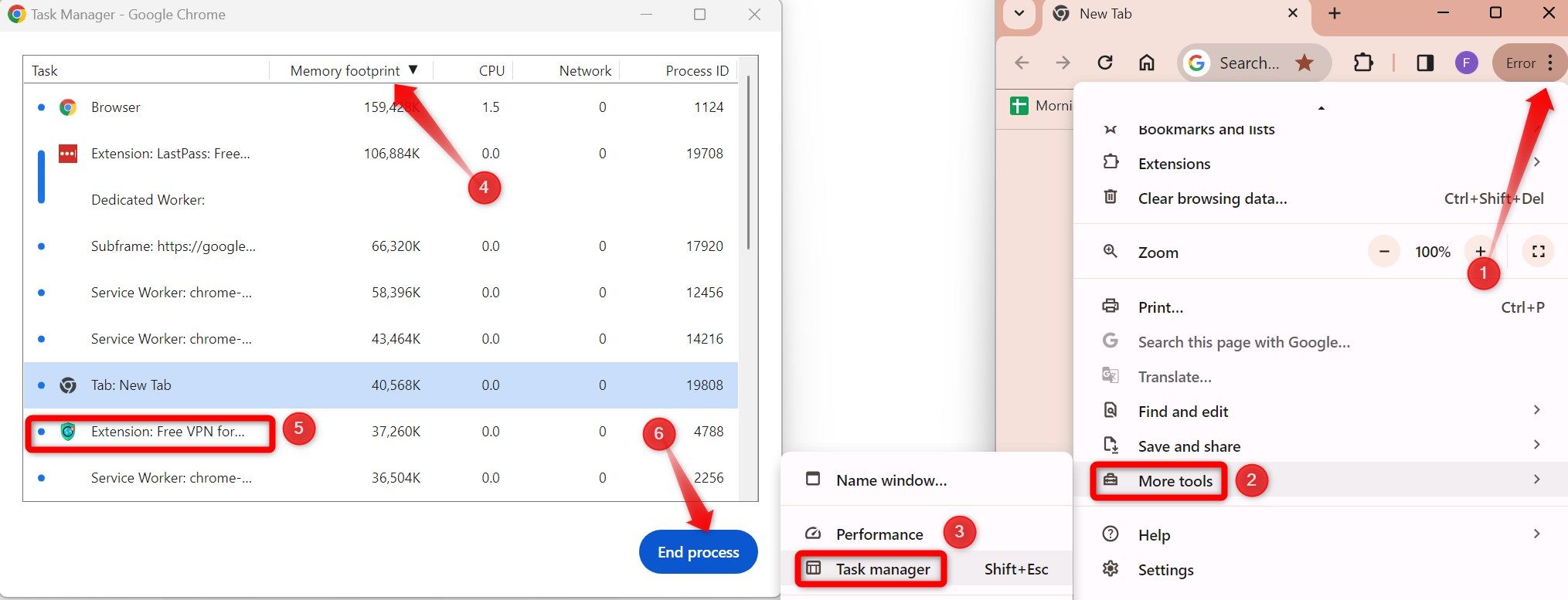This screenshot has width=1568, height=600.
Task: Click the magnifier icon beside Zoom
Action: pyautogui.click(x=1110, y=251)
